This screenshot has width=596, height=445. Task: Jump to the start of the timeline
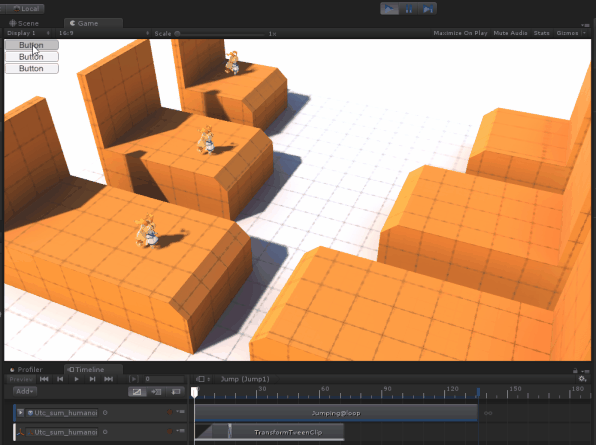click(44, 379)
